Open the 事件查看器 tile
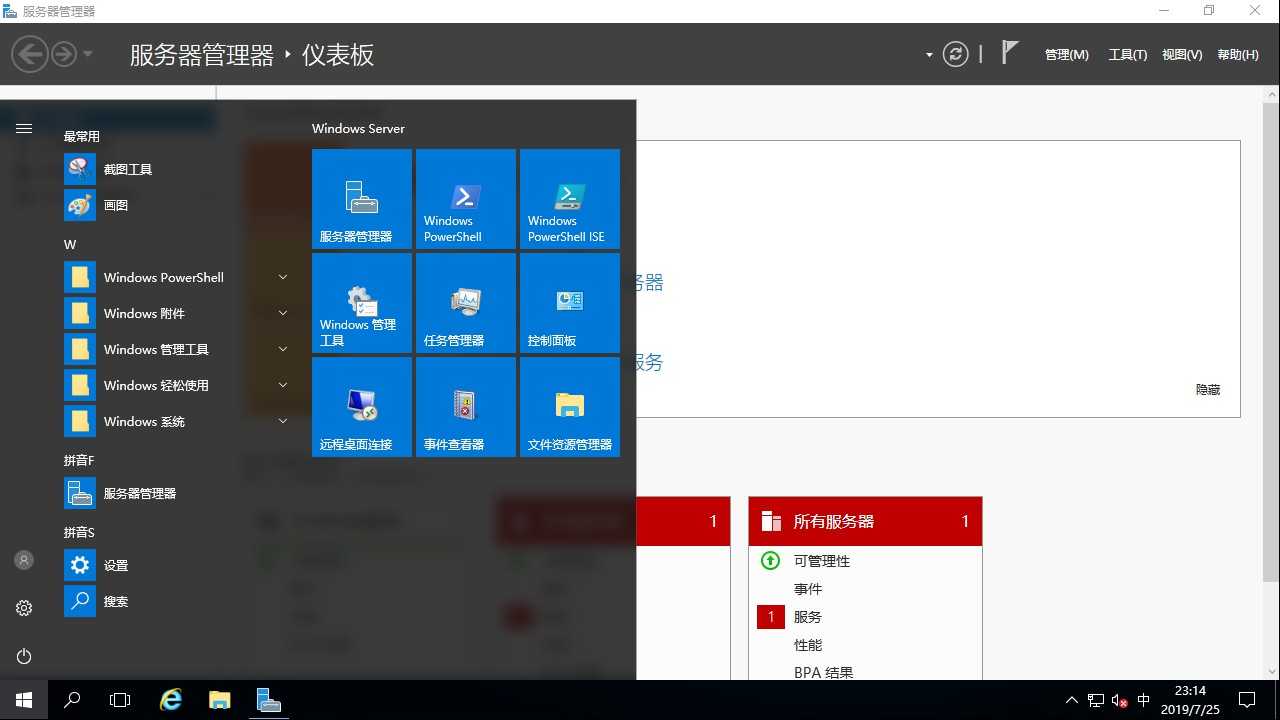 click(x=466, y=407)
